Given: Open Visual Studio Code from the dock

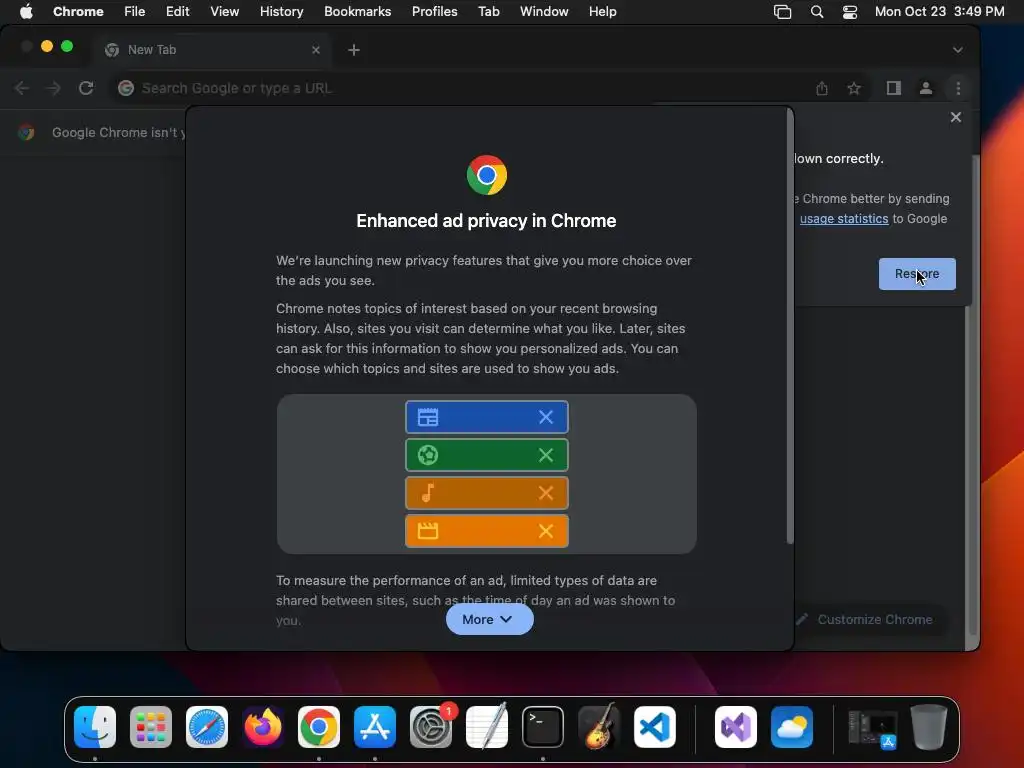Looking at the screenshot, I should tap(655, 727).
